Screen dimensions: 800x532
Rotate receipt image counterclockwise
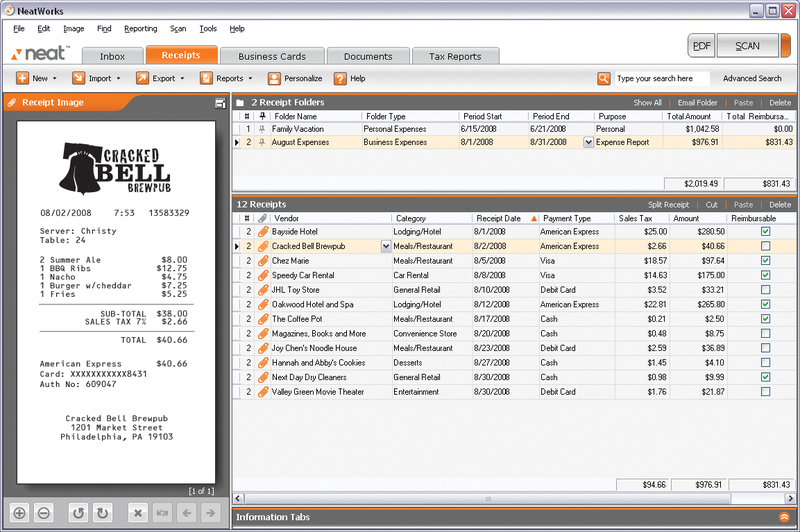point(78,513)
